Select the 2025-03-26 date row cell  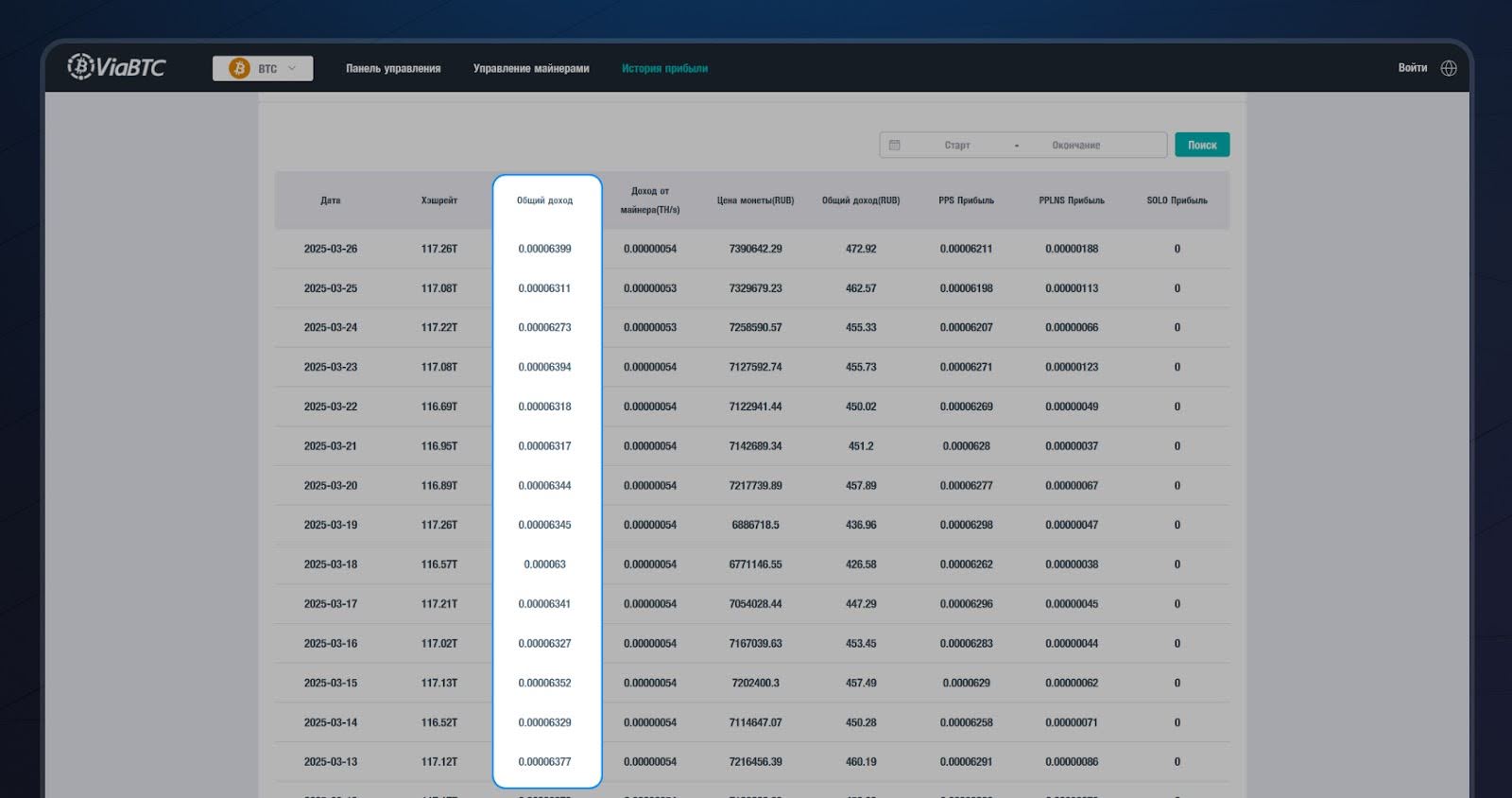click(330, 249)
